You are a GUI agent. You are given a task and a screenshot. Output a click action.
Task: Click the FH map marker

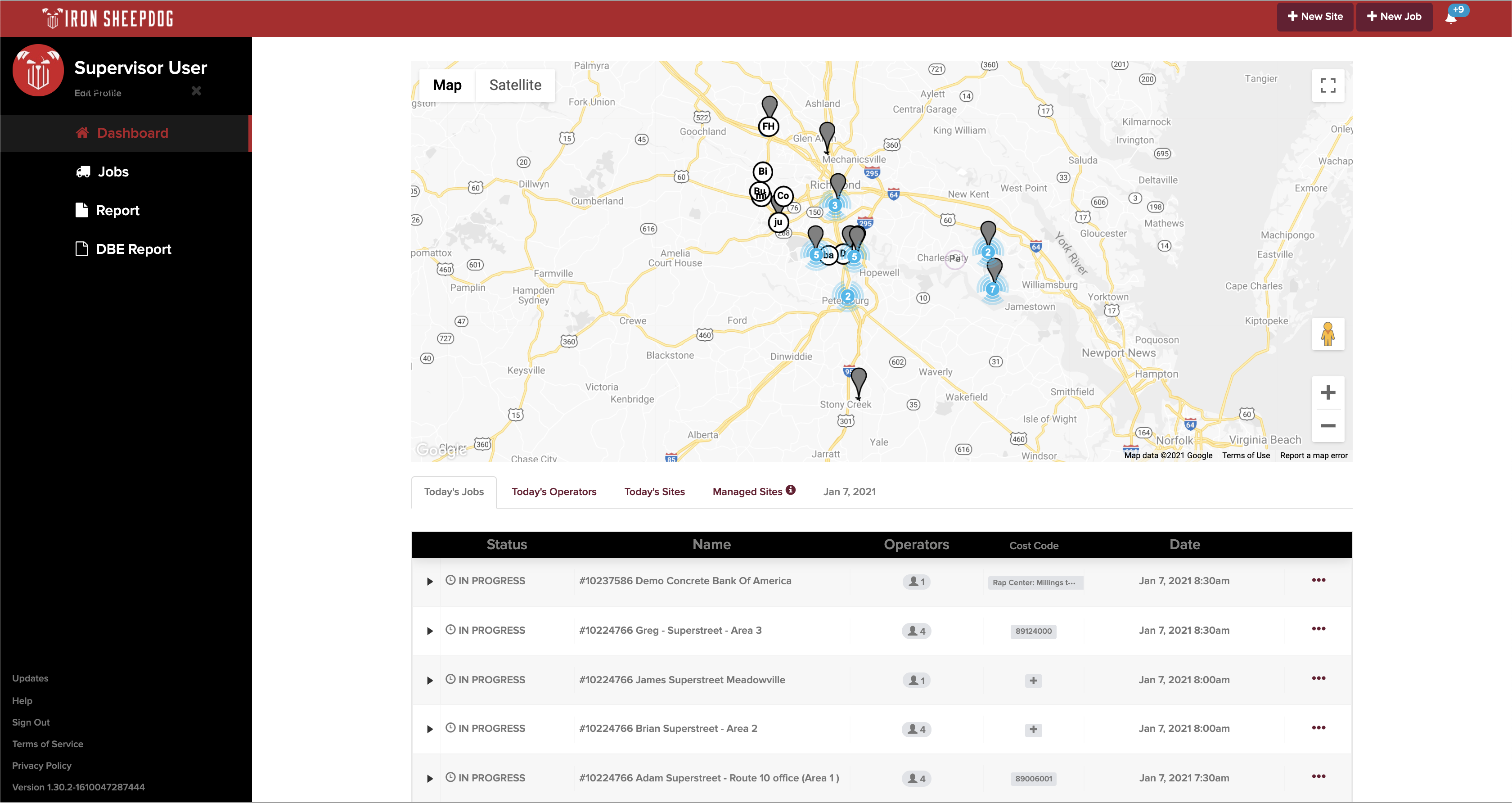point(768,126)
